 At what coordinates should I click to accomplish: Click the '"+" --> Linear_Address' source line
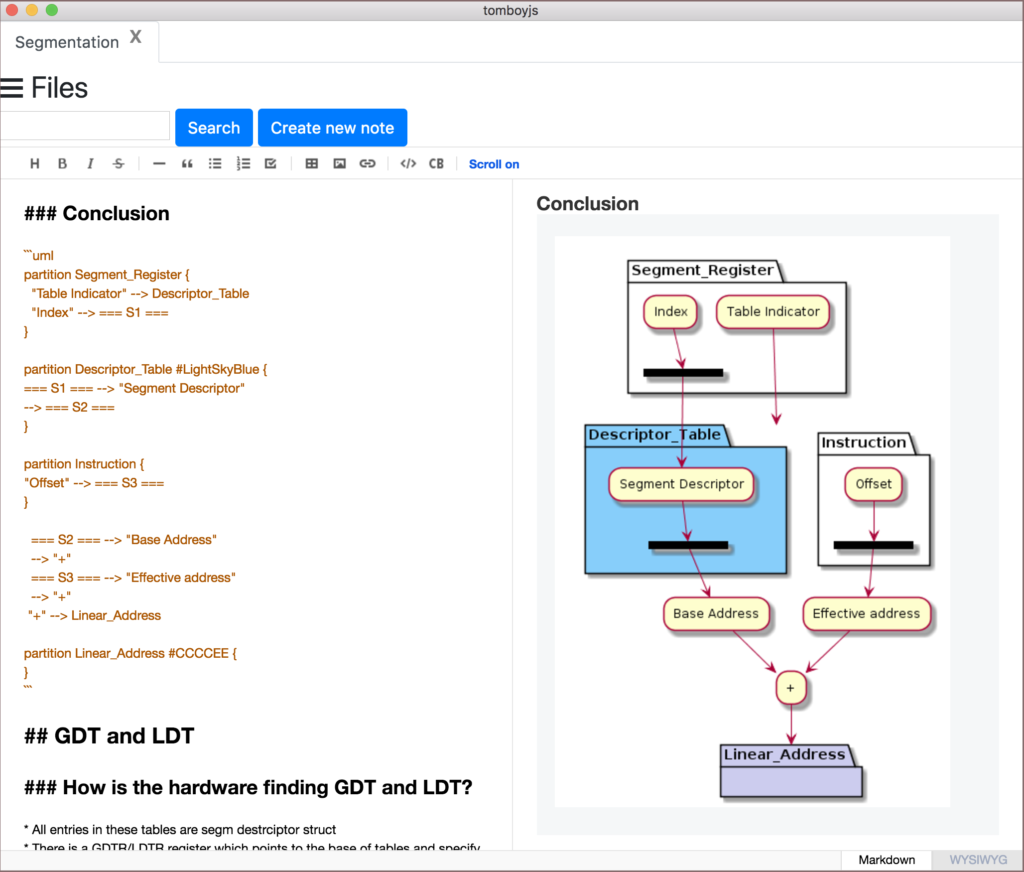point(95,616)
